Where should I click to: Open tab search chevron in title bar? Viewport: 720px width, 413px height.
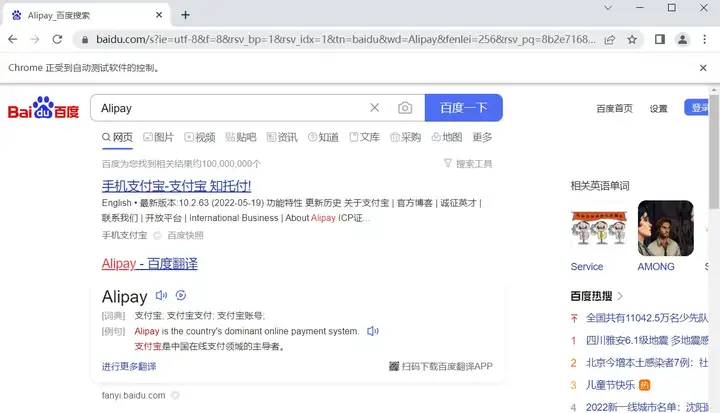pyautogui.click(x=608, y=8)
